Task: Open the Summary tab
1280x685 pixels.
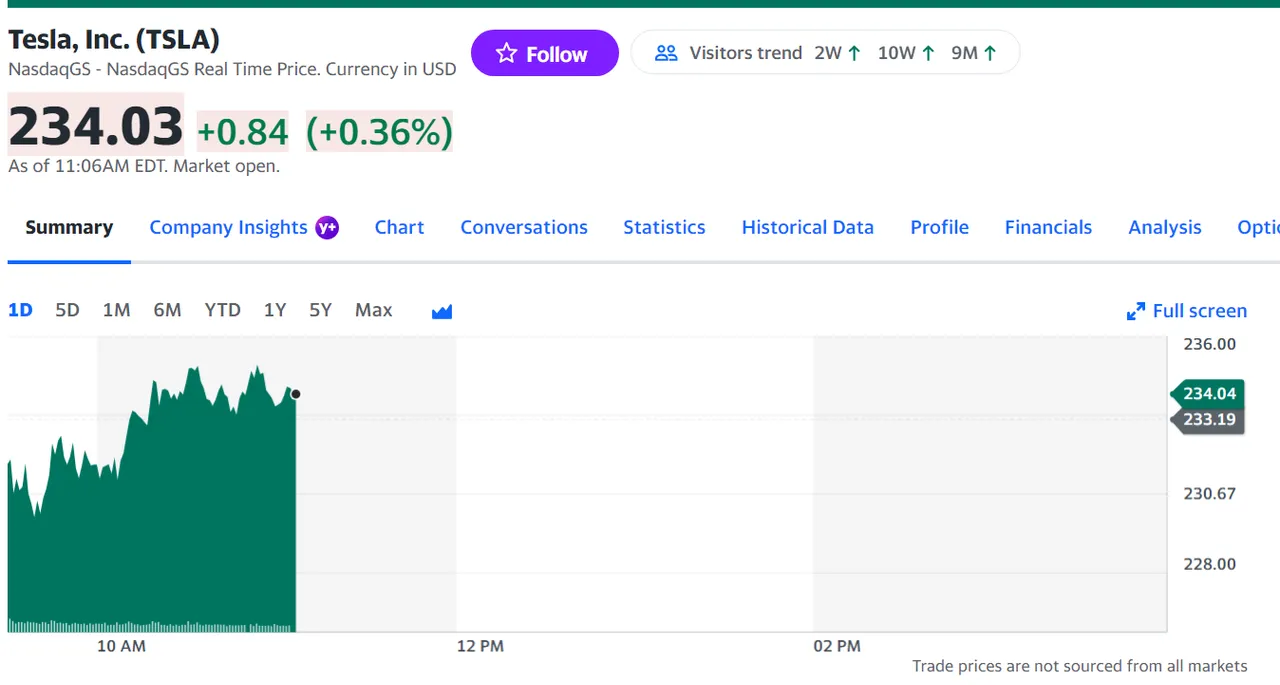Action: (x=69, y=227)
